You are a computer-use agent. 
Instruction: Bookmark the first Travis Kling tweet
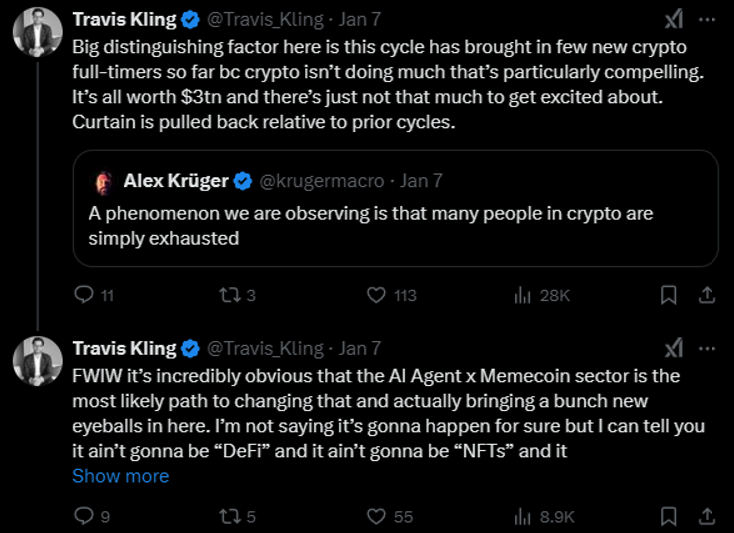coord(669,295)
